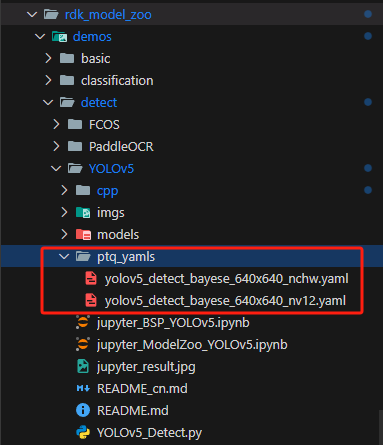This screenshot has height=445, width=383.
Task: Click the Jupyter icon of jupyter_BSP_YOLOv5.ipynb
Action: coord(83,322)
